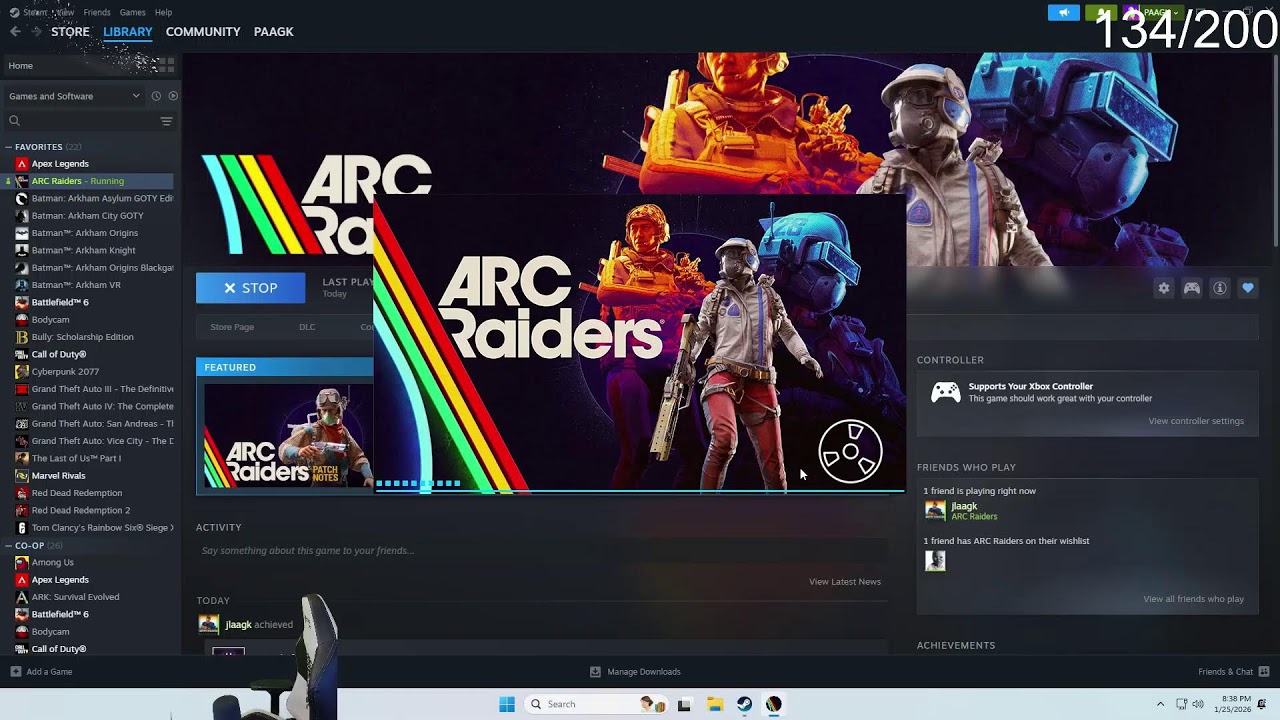
Task: Stop the running ARC Raiders game
Action: pyautogui.click(x=250, y=288)
